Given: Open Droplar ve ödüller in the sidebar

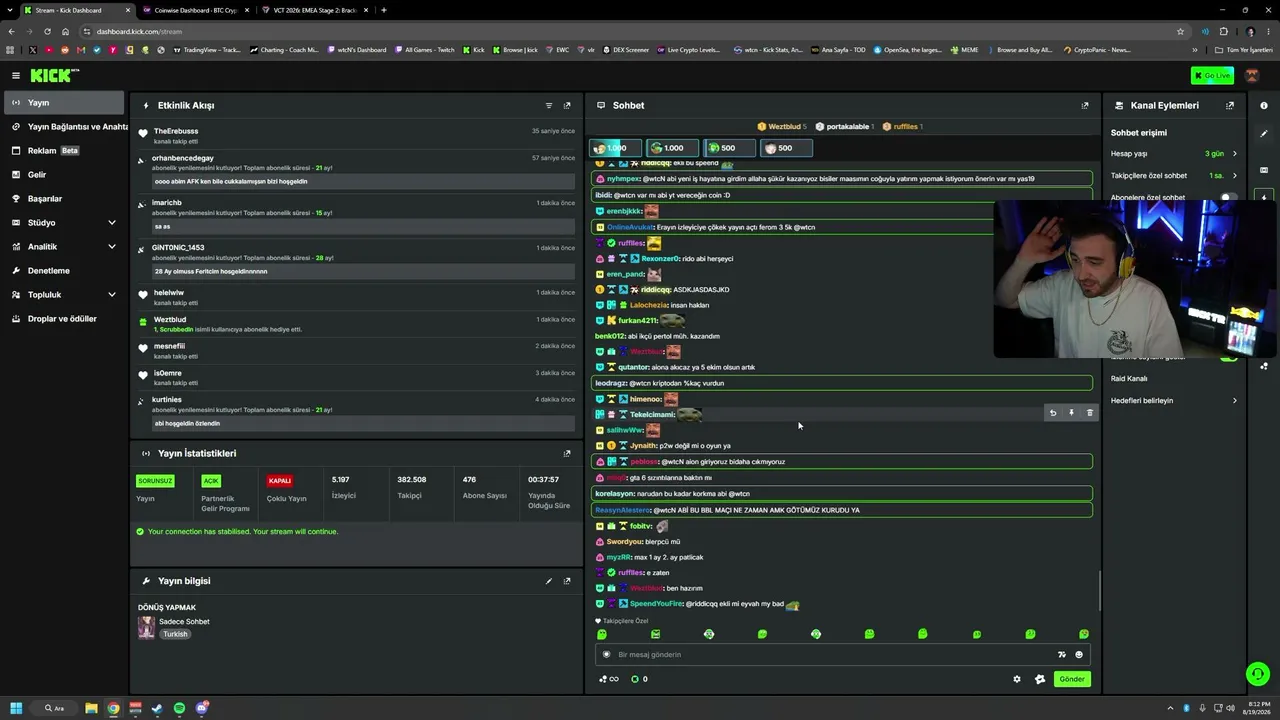Looking at the screenshot, I should point(64,319).
